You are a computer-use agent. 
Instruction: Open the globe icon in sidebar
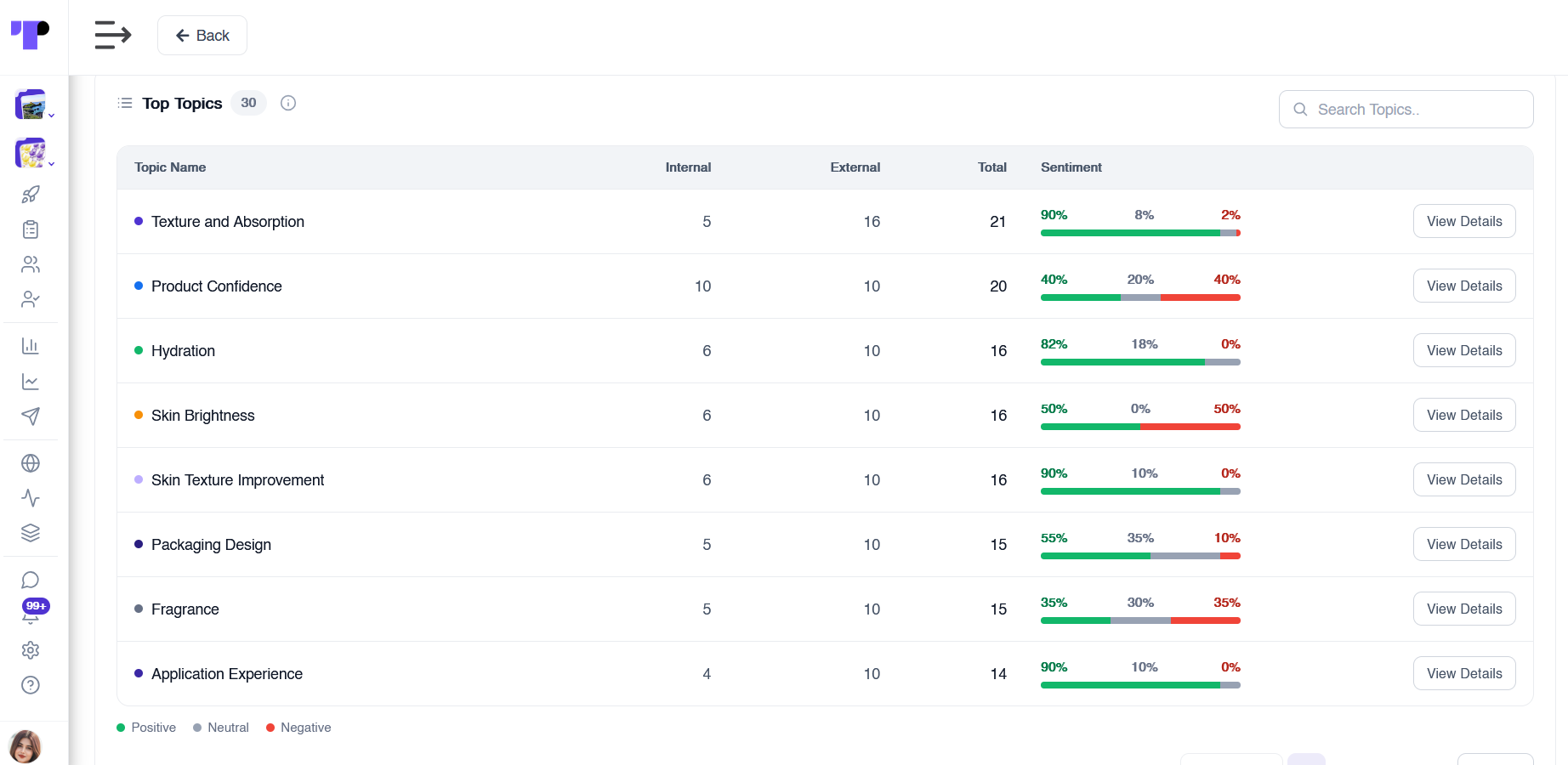tap(31, 463)
